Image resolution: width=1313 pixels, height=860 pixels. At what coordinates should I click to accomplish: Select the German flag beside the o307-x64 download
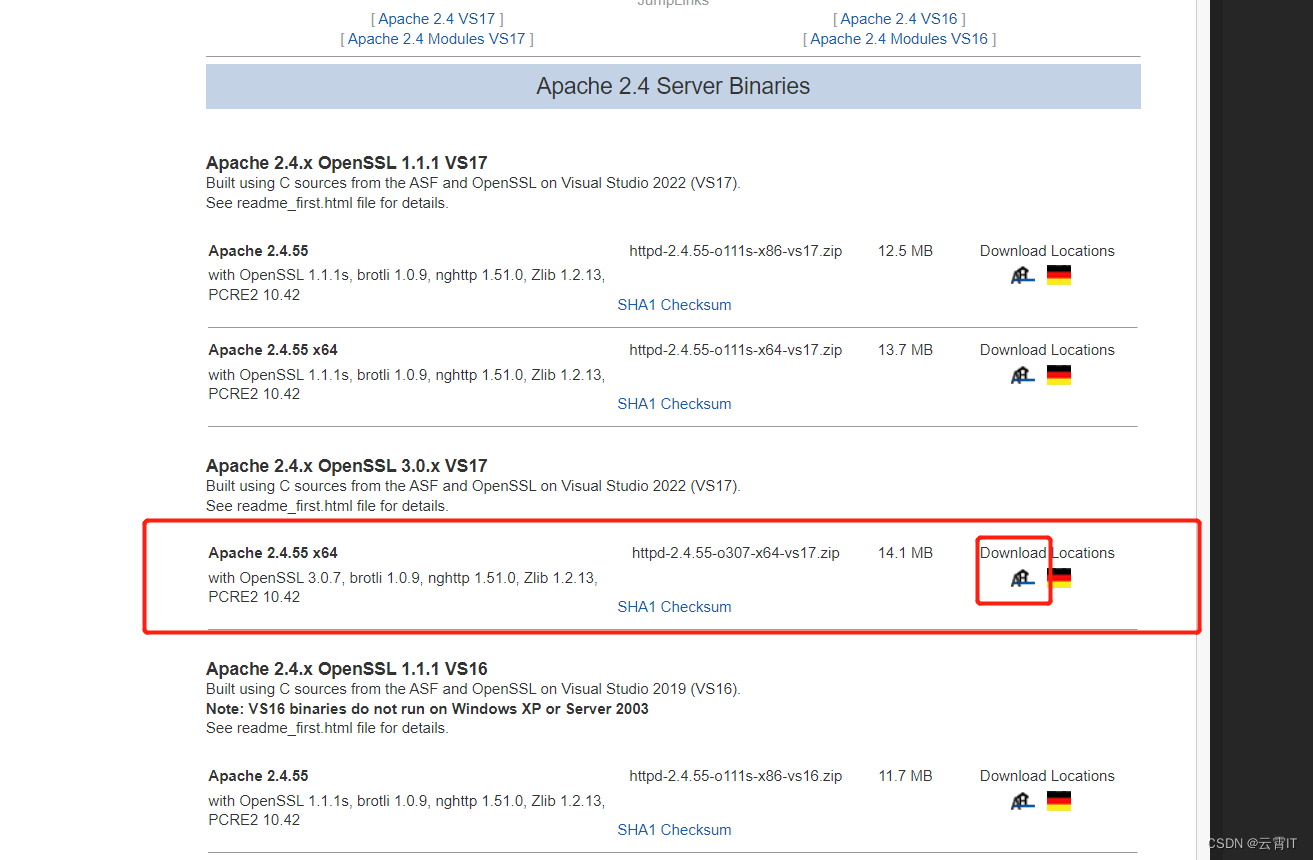(1058, 577)
